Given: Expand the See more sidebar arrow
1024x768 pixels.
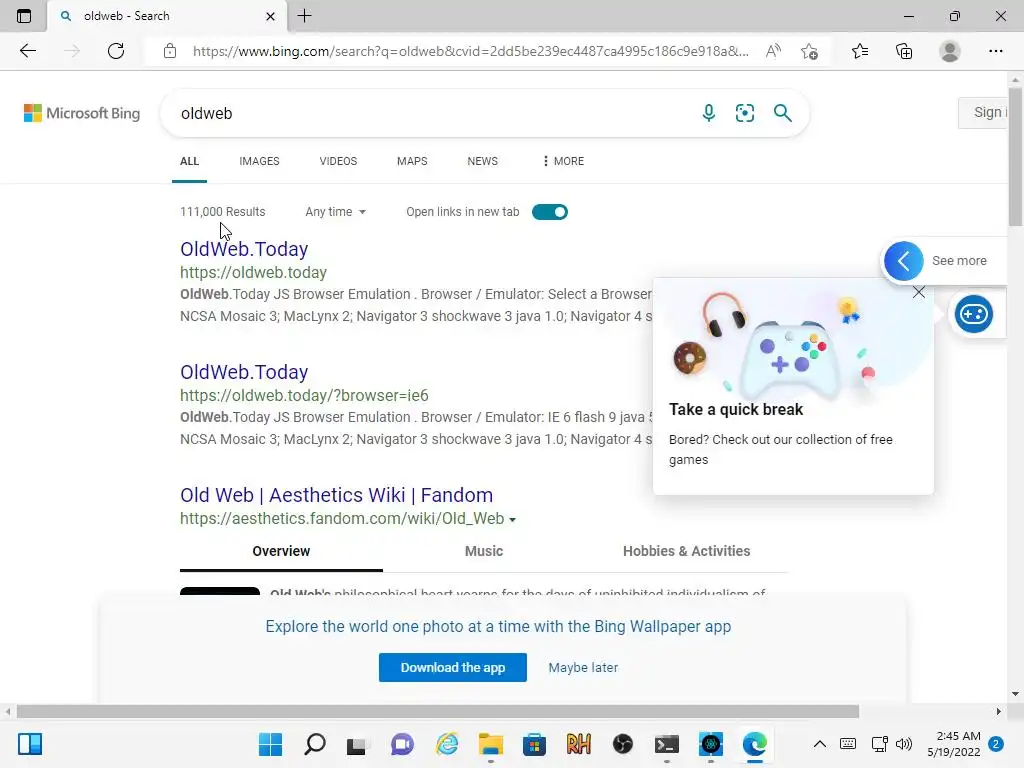Looking at the screenshot, I should (x=904, y=261).
